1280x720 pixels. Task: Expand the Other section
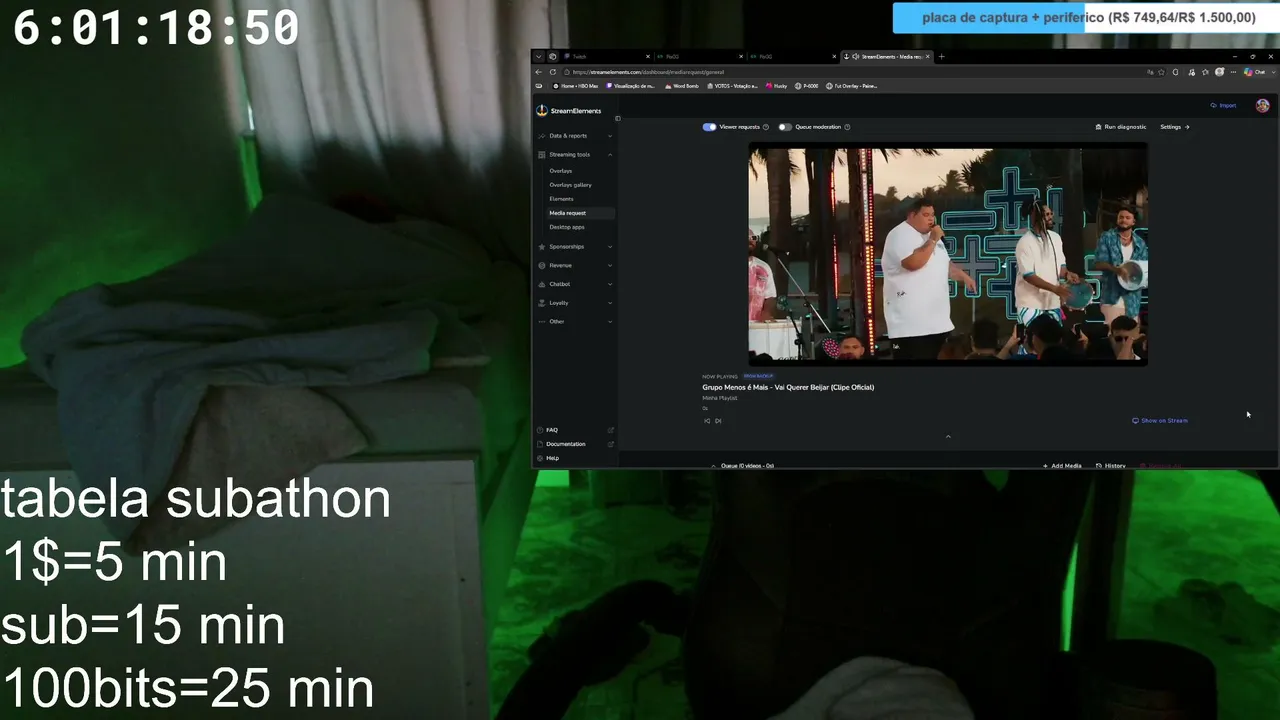click(575, 322)
